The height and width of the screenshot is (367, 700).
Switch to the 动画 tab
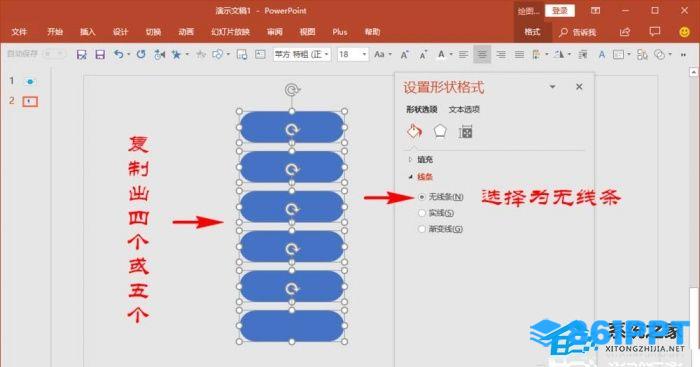coord(186,32)
